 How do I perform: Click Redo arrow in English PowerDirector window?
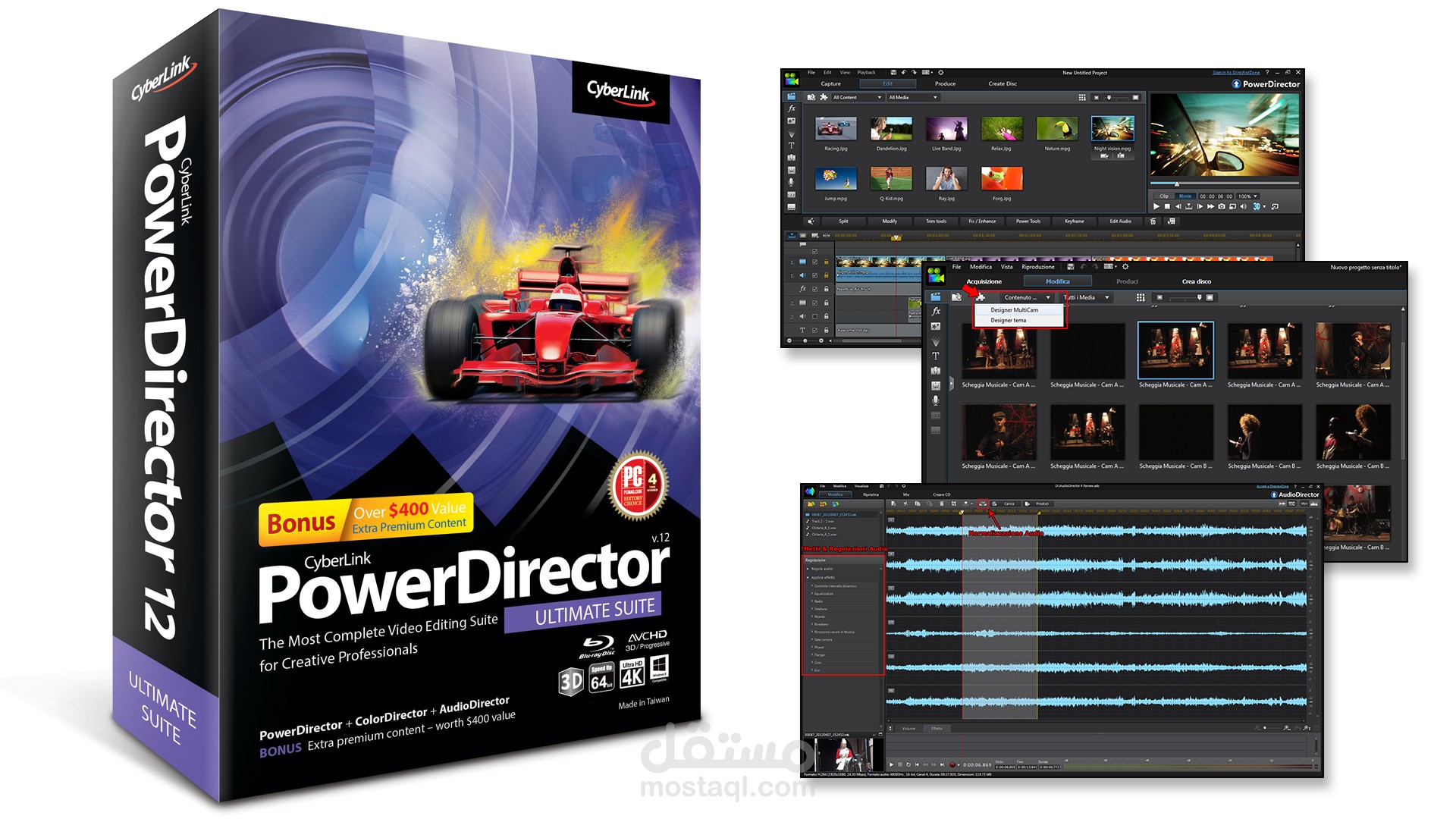pos(914,73)
